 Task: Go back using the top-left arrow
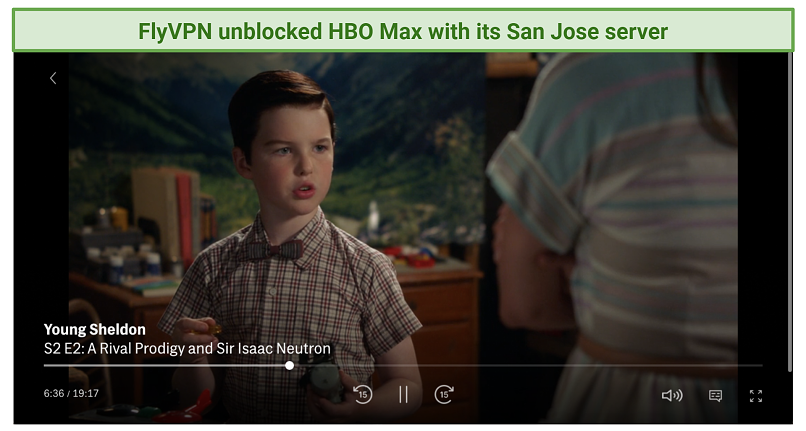click(x=53, y=78)
